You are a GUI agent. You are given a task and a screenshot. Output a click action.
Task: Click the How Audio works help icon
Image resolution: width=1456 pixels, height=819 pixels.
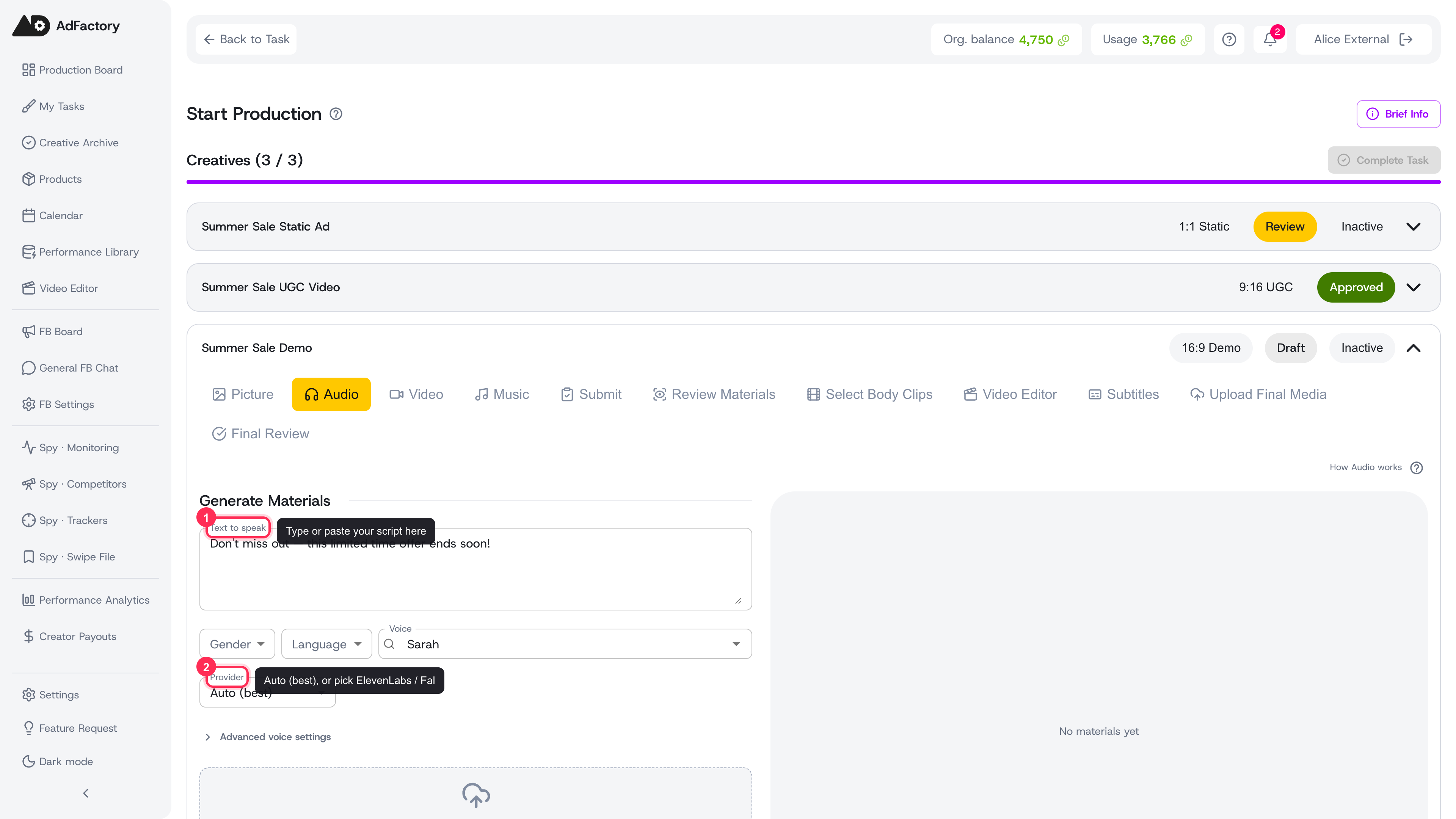(x=1417, y=468)
